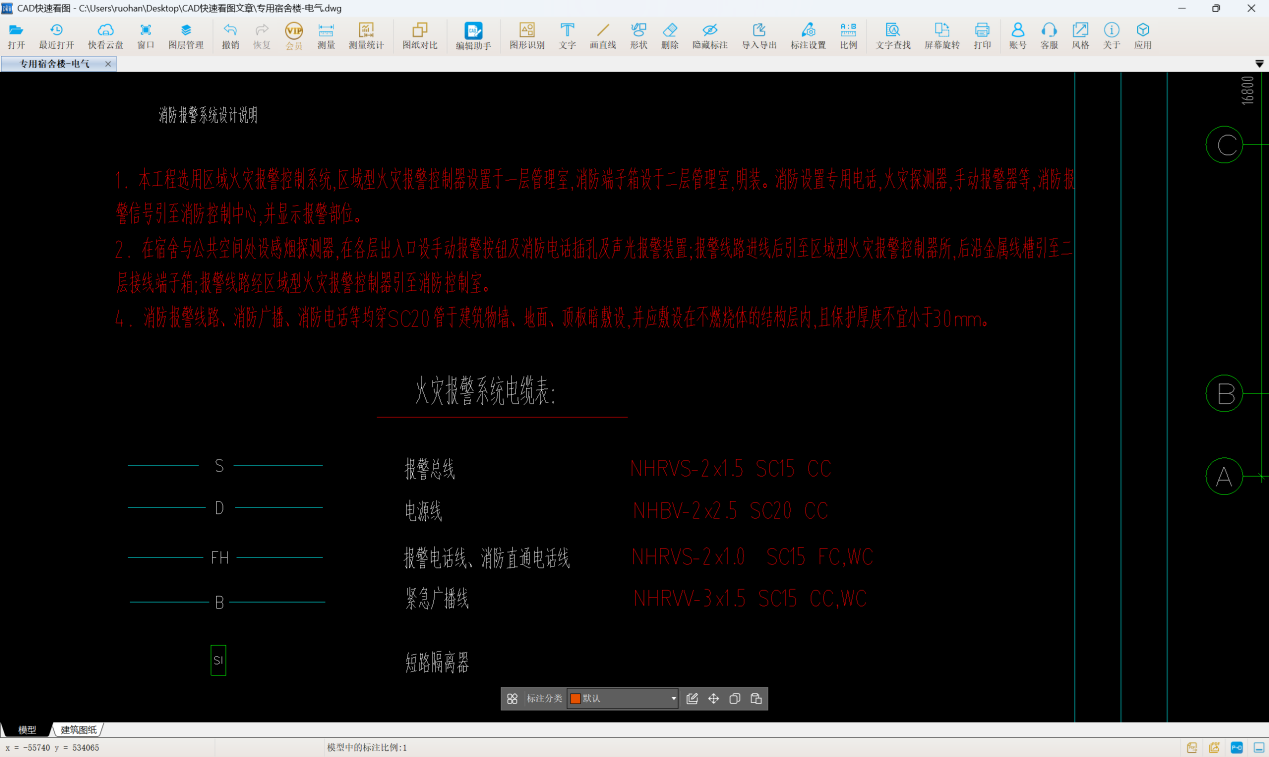Image resolution: width=1269 pixels, height=757 pixels.
Task: Open 图纸对比 drawing comparison
Action: point(419,36)
